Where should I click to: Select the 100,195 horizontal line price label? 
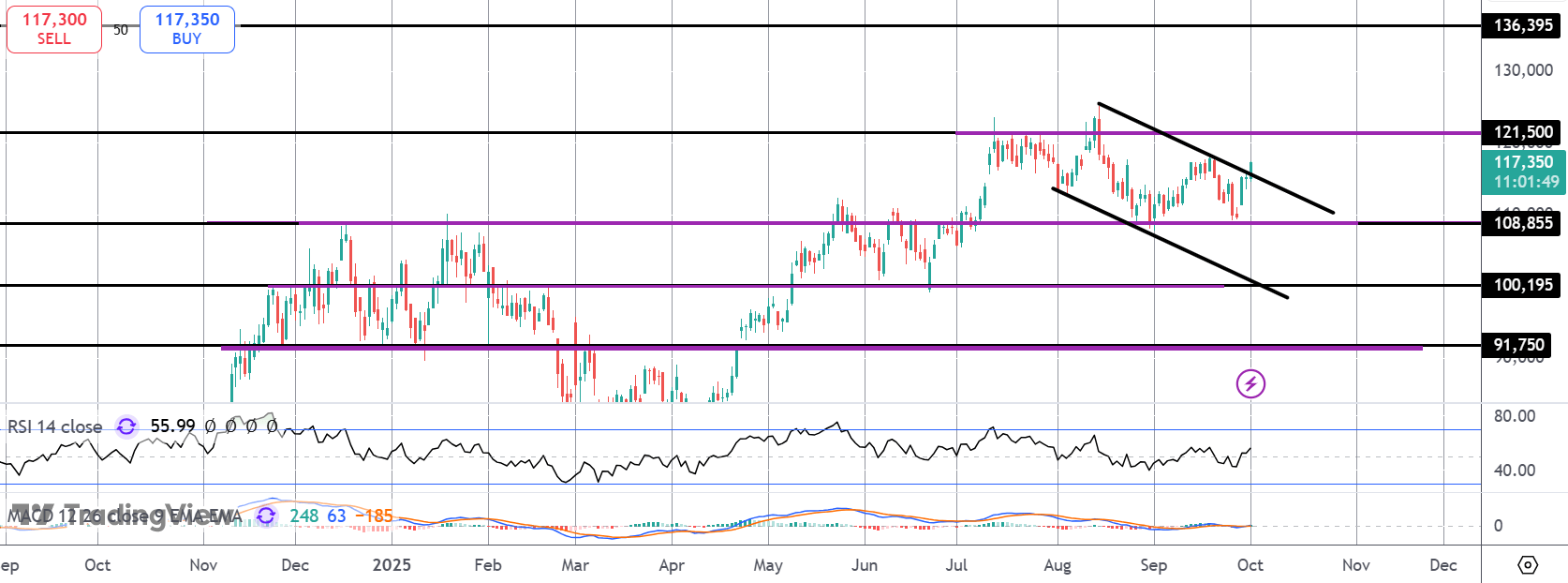click(1522, 285)
